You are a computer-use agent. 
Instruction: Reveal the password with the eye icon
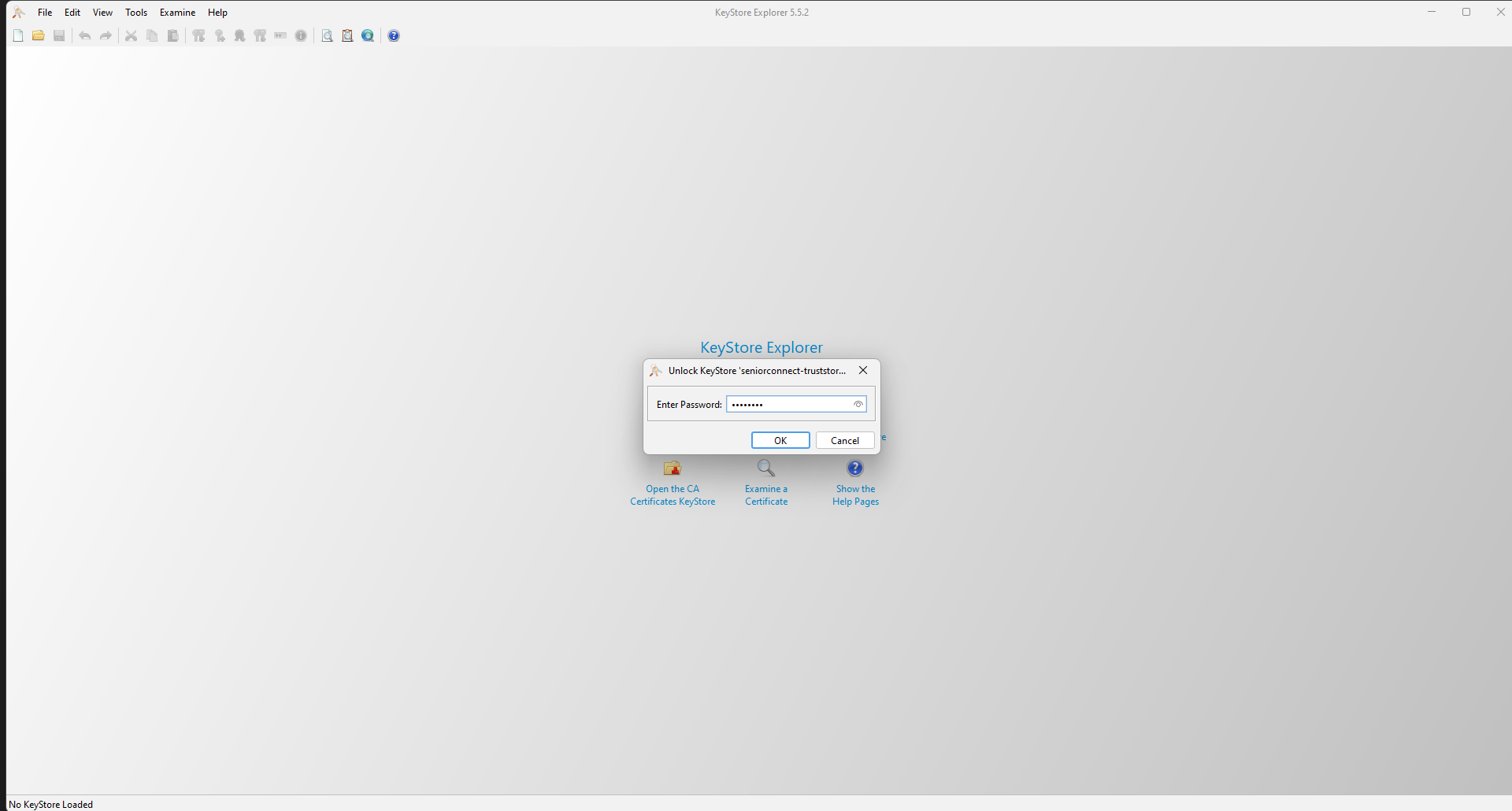pyautogui.click(x=858, y=405)
